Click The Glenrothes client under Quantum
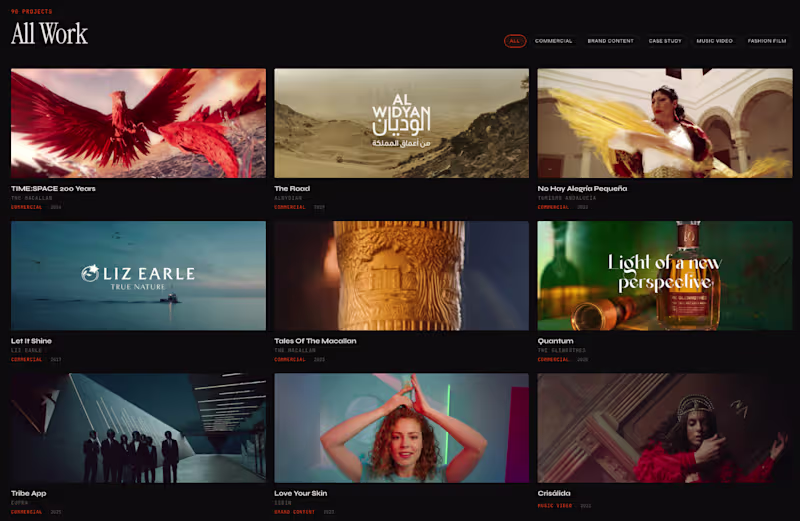This screenshot has height=521, width=800. click(562, 351)
